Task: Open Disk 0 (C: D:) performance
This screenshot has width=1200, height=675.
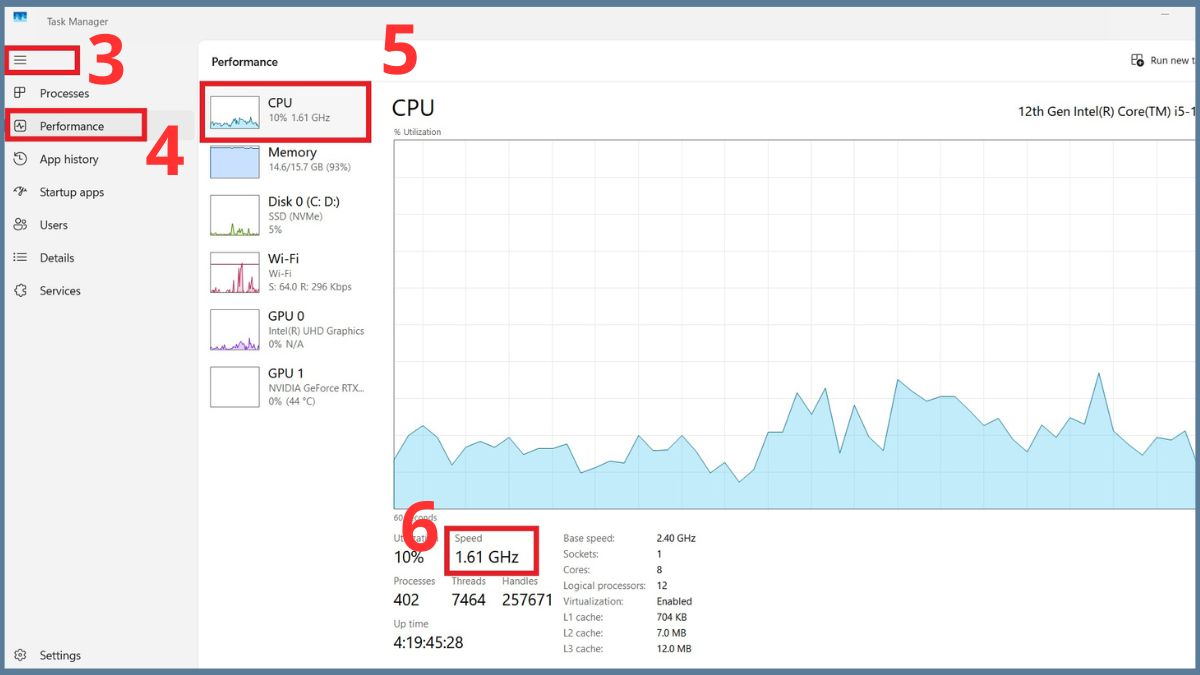Action: click(x=288, y=215)
